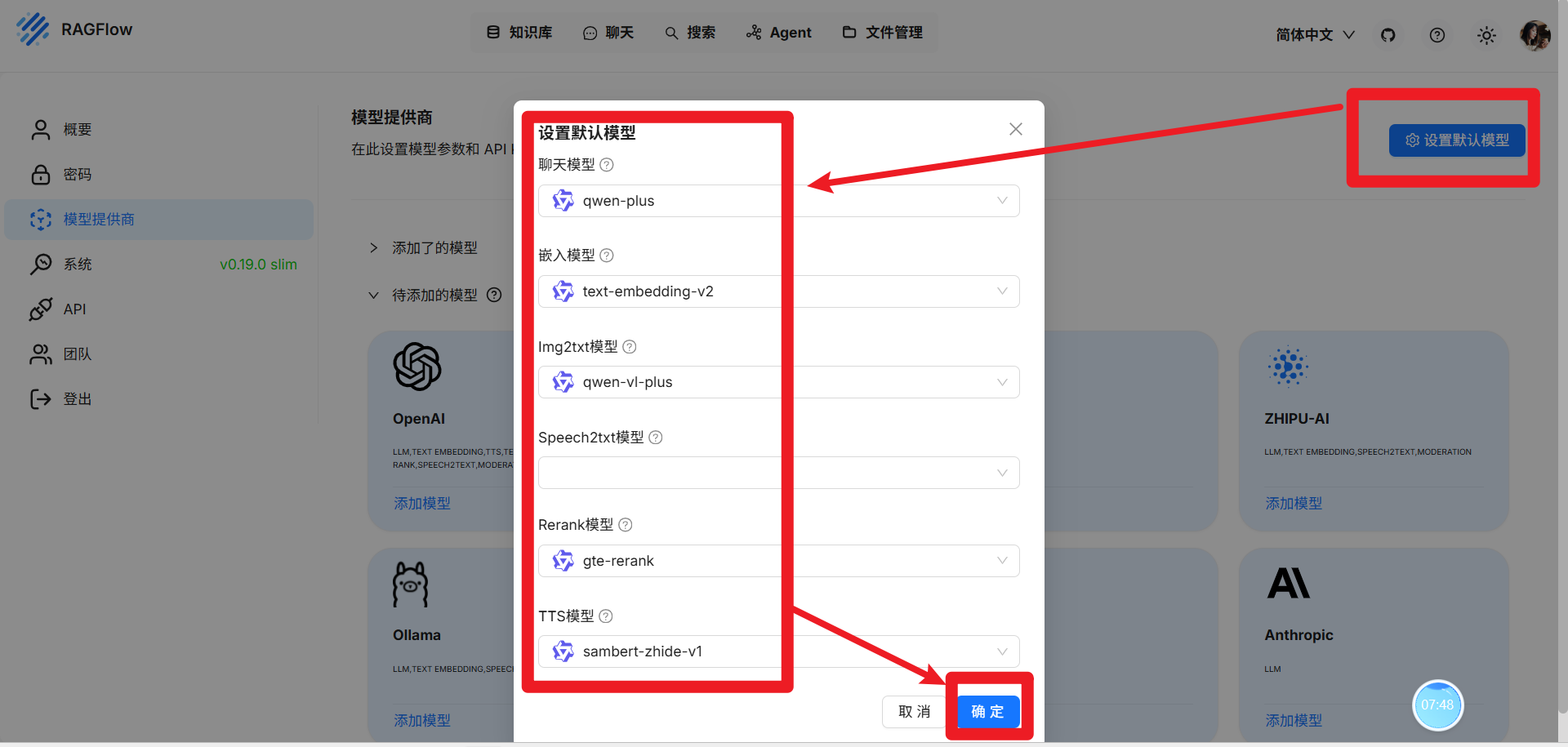The height and width of the screenshot is (747, 1568).
Task: Click 添加模型 under ZHIPU-AI
Action: [1294, 504]
